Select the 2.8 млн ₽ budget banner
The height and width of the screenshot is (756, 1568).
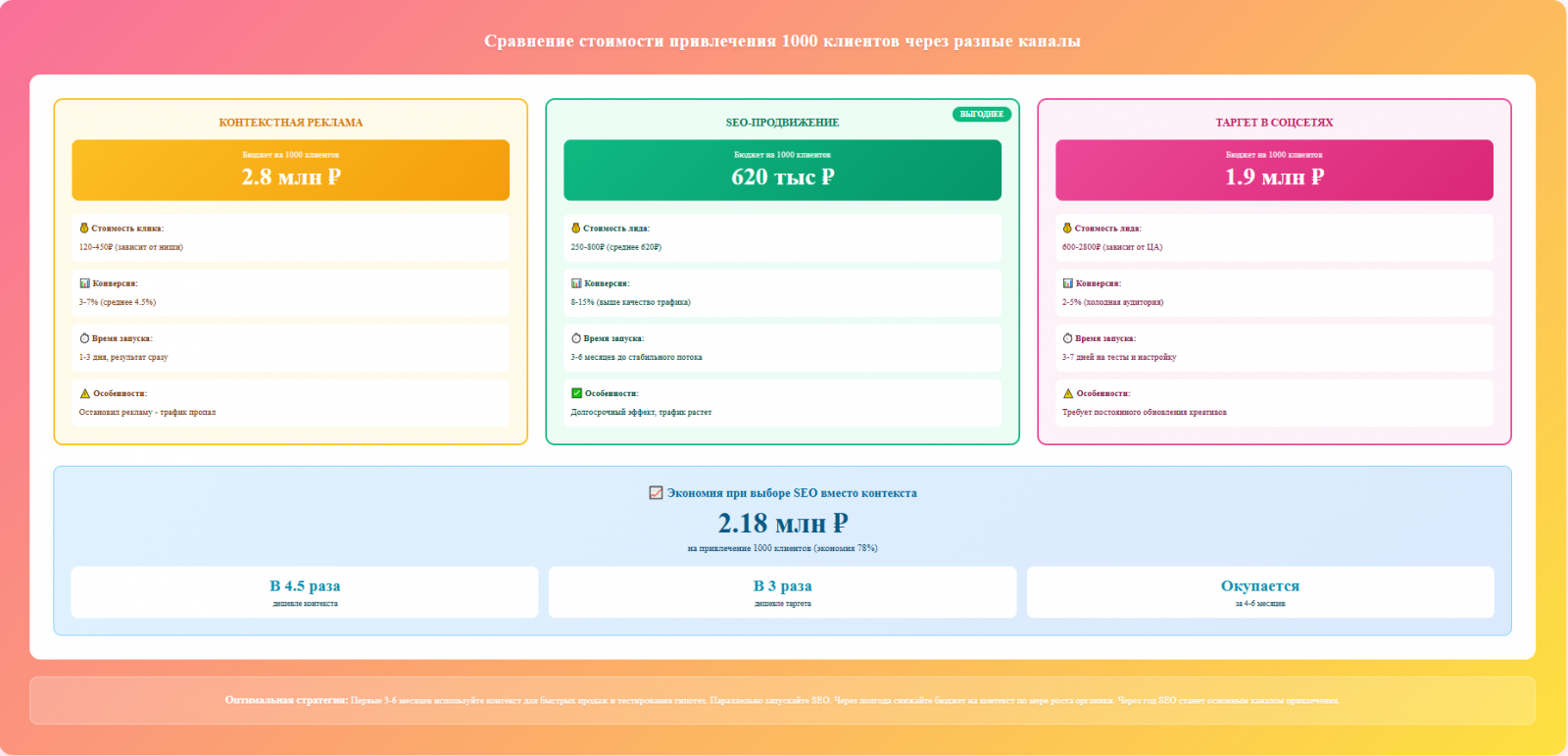[x=291, y=171]
